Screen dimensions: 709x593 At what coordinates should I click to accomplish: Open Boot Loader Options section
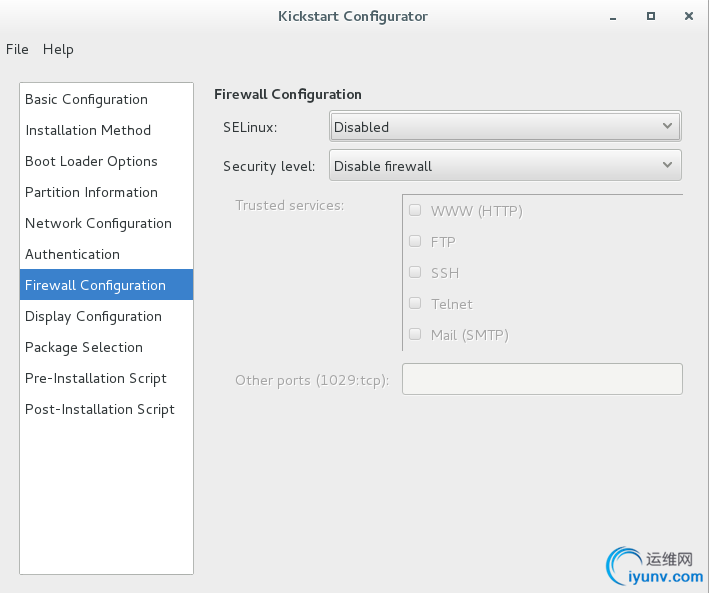point(91,161)
